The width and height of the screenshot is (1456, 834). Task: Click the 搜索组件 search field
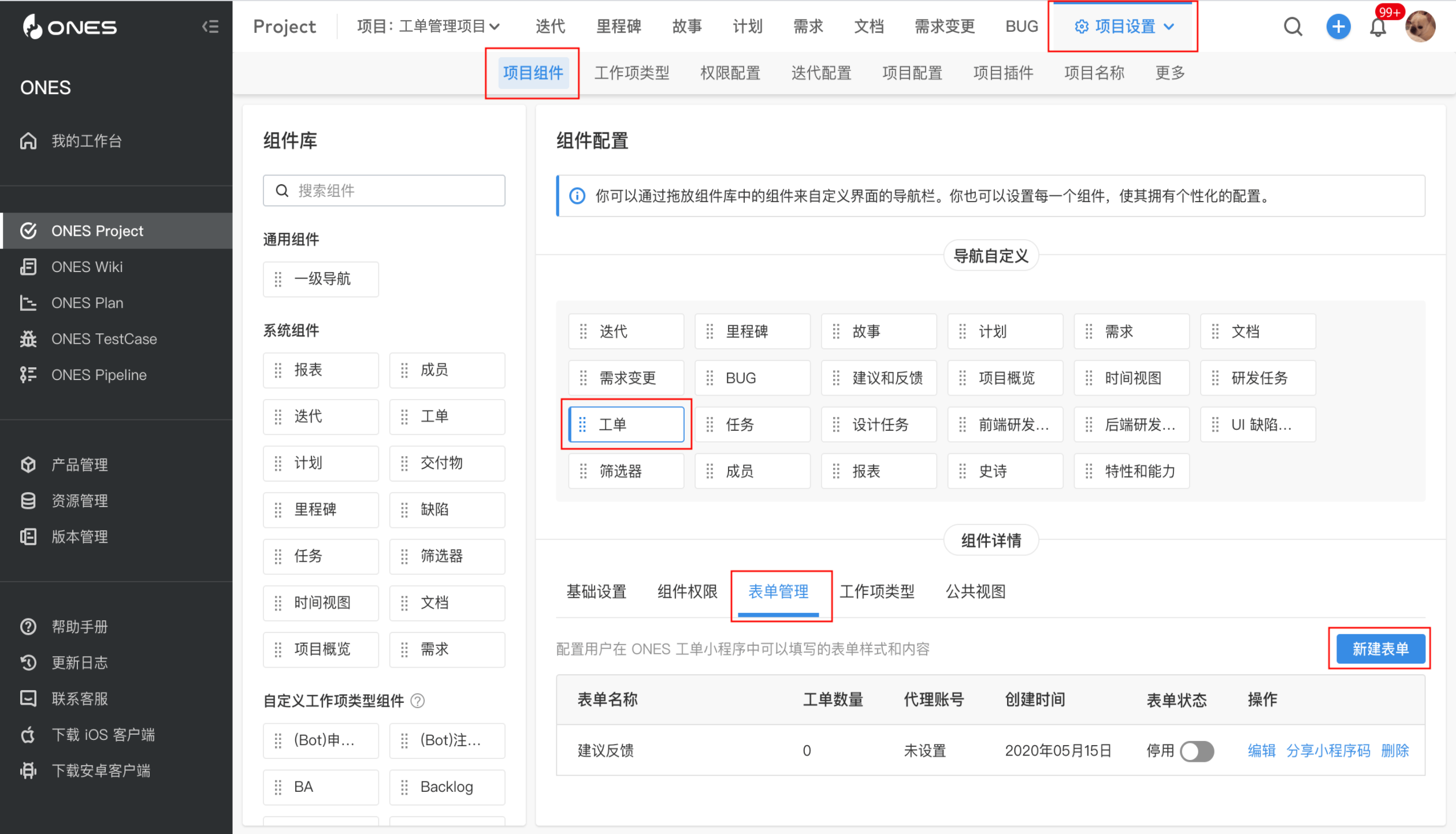coord(384,191)
